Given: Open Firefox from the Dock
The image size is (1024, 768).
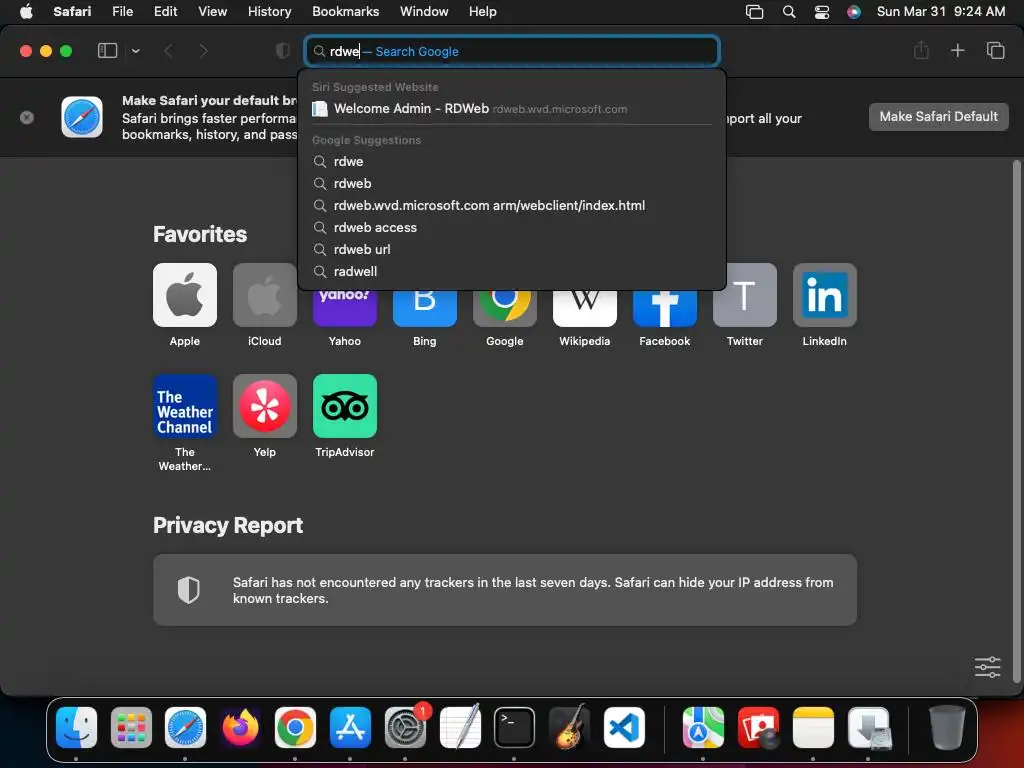Looking at the screenshot, I should 240,727.
